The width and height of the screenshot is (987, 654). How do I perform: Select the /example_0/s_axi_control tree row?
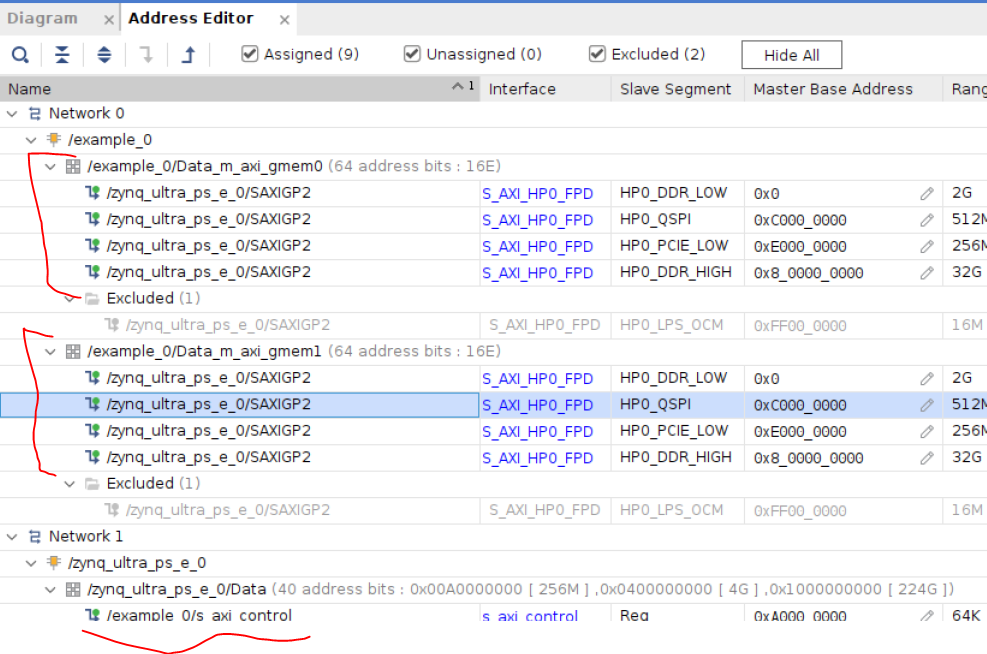(x=199, y=615)
